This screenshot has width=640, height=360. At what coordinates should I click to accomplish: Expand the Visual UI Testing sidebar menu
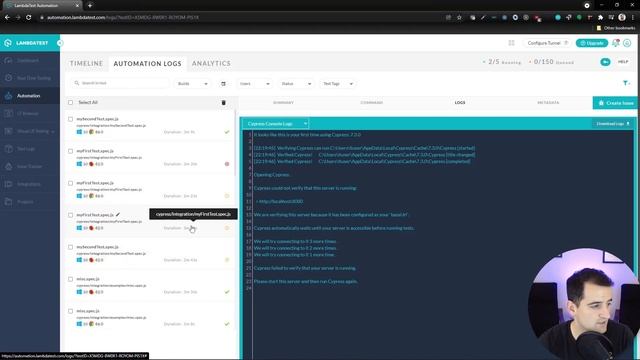[x=30, y=131]
